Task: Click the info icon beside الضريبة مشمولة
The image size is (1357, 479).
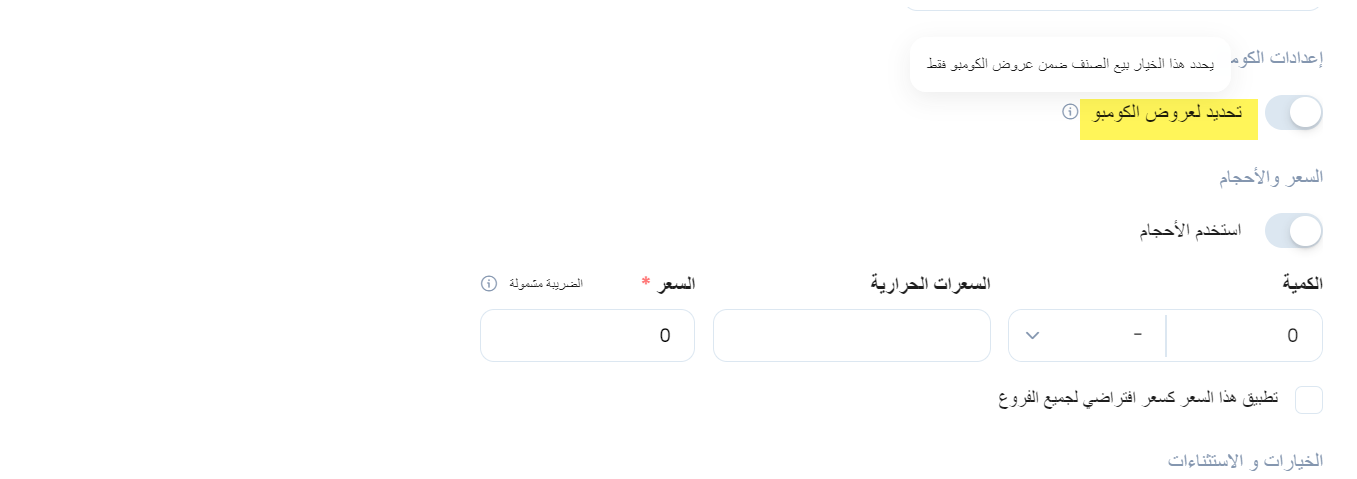Action: 489,283
